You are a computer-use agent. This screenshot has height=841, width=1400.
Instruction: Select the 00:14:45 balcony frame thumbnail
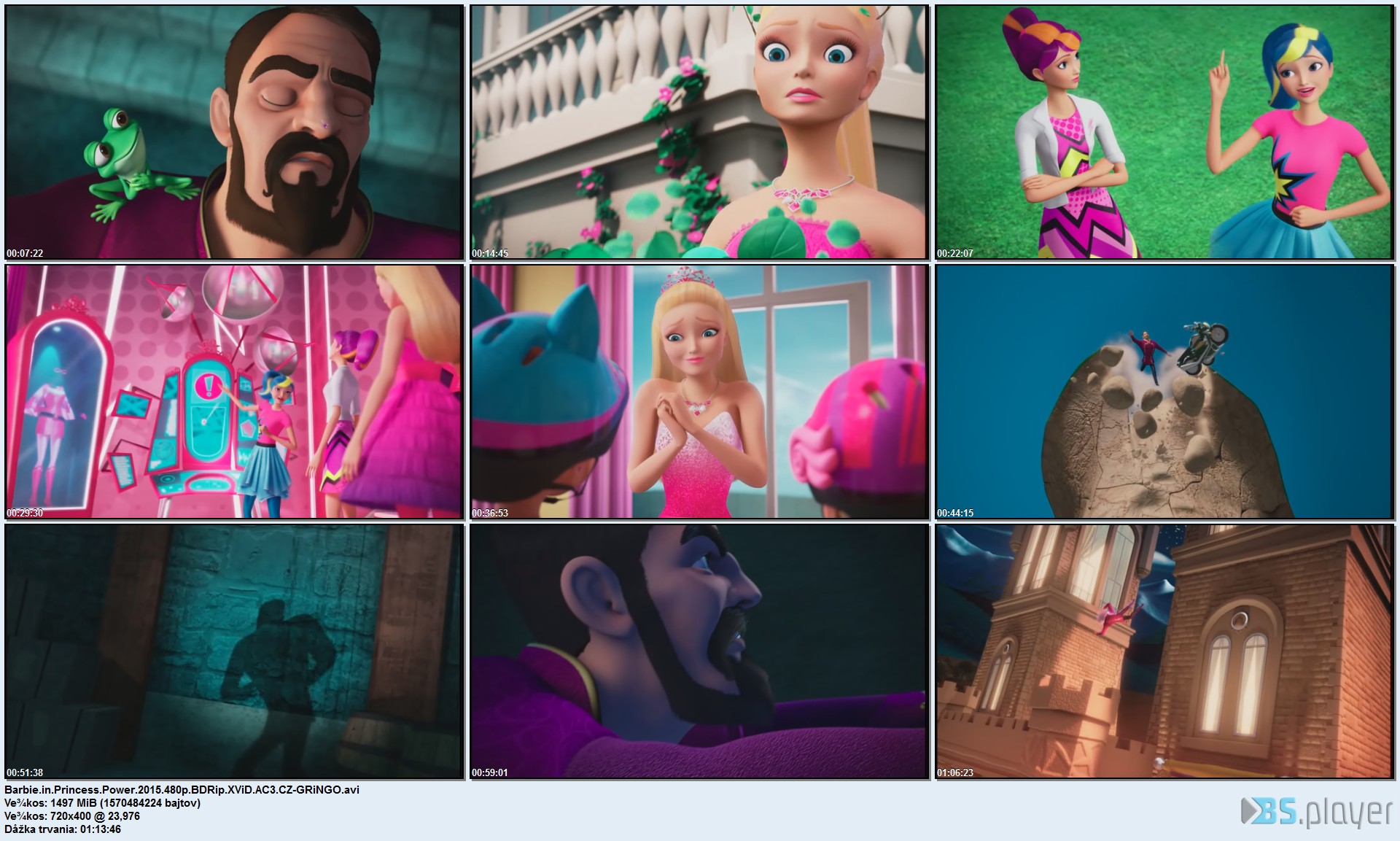click(x=699, y=132)
